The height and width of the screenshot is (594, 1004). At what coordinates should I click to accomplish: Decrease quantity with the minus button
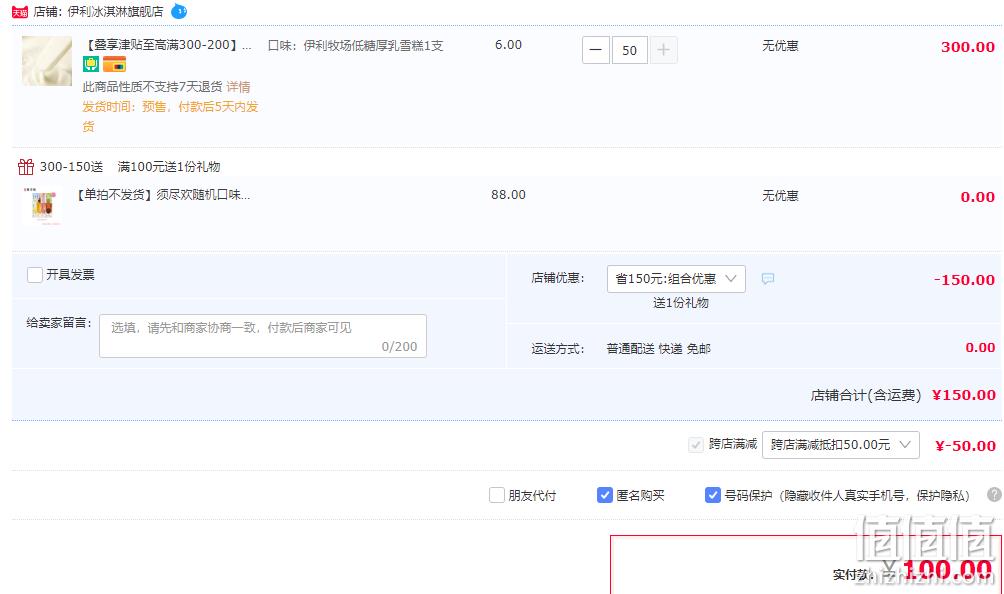click(595, 50)
